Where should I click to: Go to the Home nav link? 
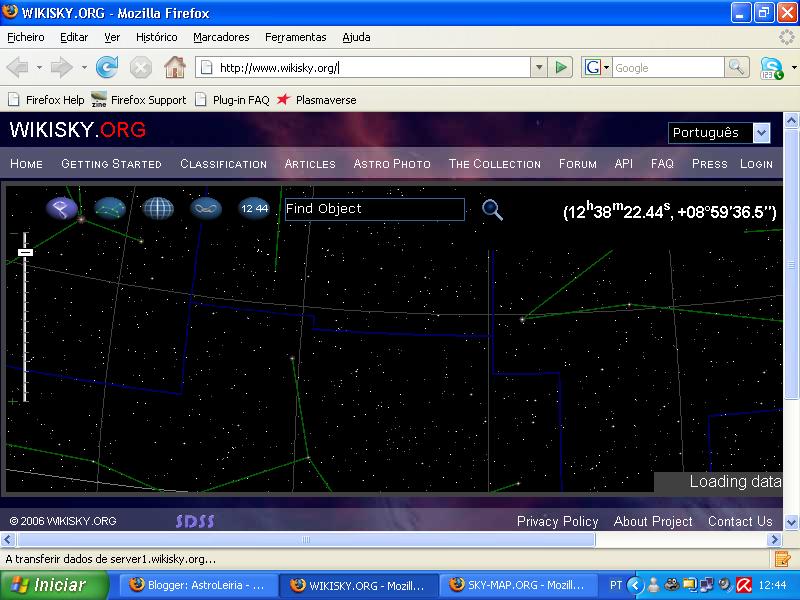tap(27, 164)
